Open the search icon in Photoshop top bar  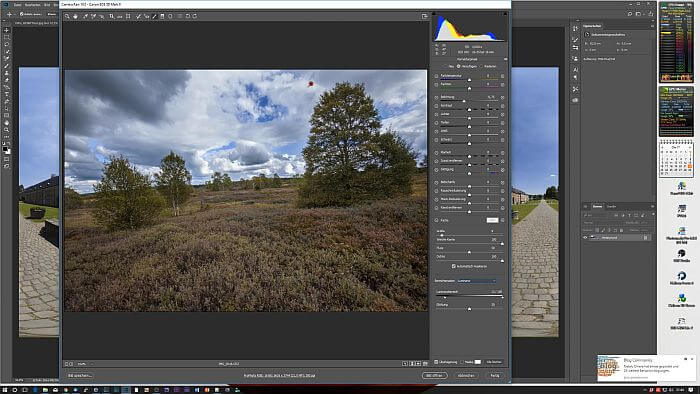(629, 14)
